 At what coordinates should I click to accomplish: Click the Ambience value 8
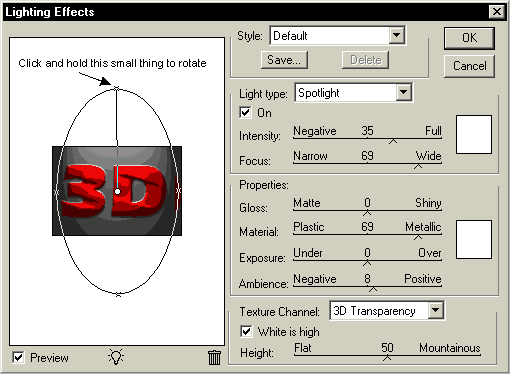[367, 278]
